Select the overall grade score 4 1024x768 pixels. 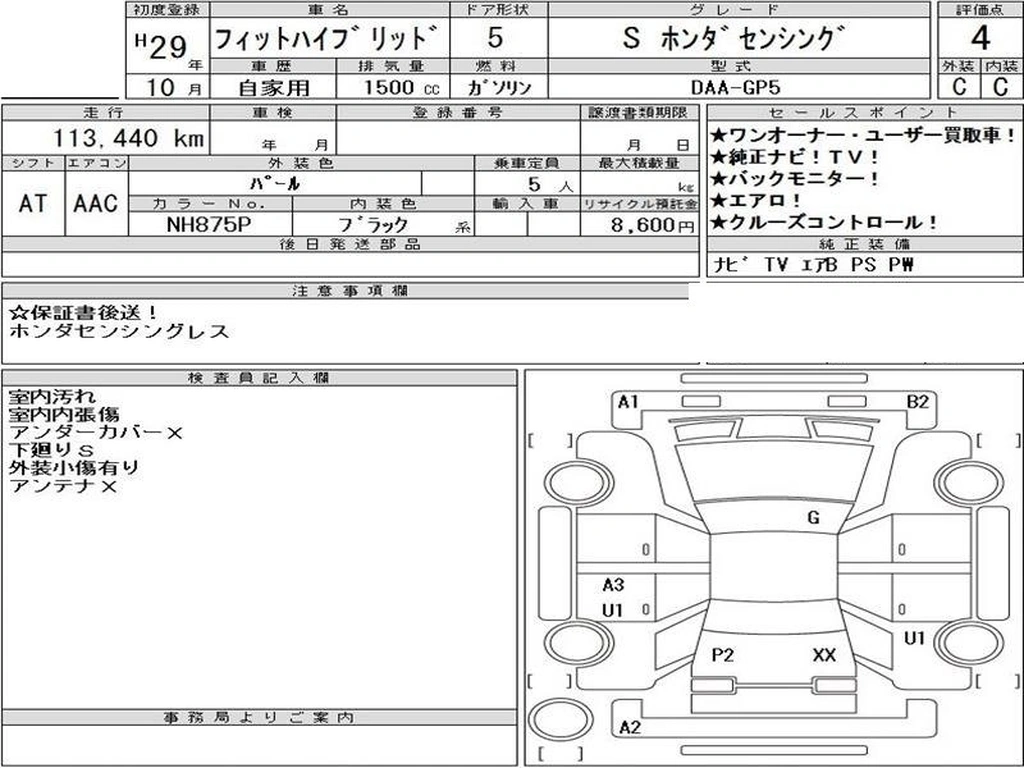[980, 39]
